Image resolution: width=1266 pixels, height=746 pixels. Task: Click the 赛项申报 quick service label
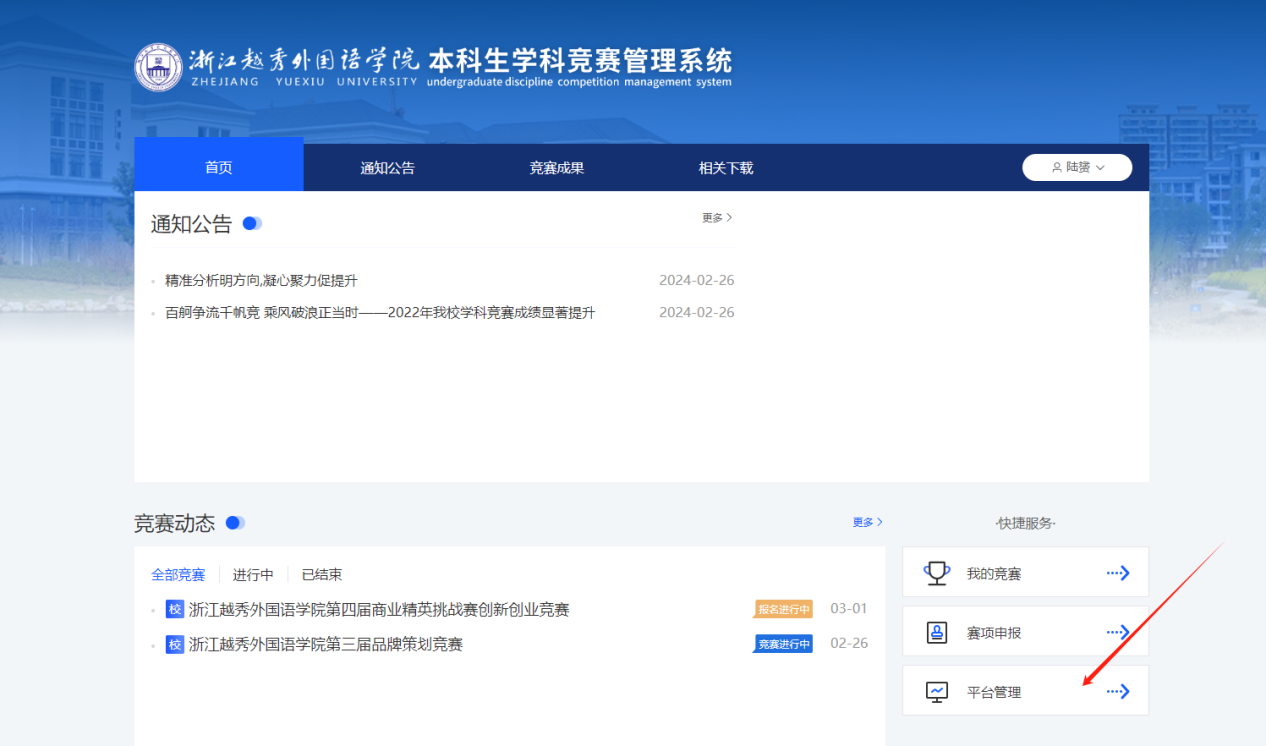(x=994, y=633)
